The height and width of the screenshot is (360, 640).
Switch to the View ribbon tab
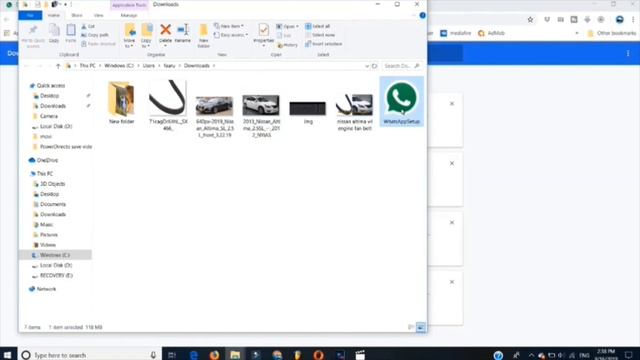[x=98, y=16]
